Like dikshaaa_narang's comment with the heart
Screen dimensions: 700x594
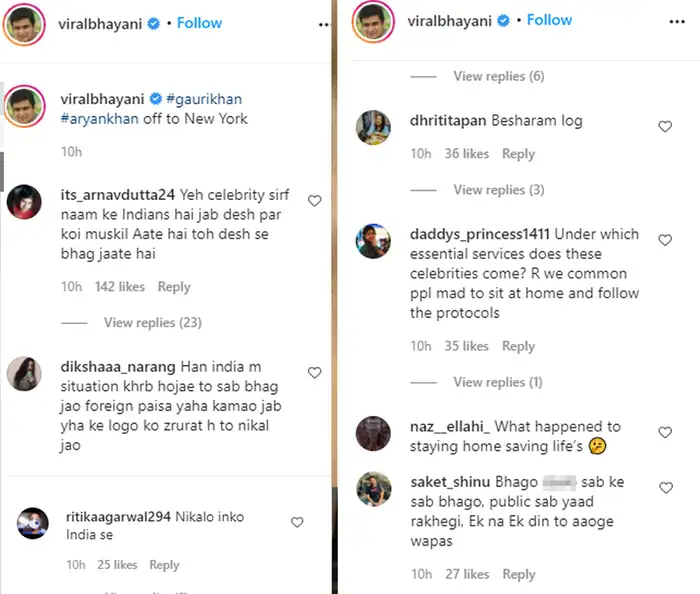[x=314, y=373]
